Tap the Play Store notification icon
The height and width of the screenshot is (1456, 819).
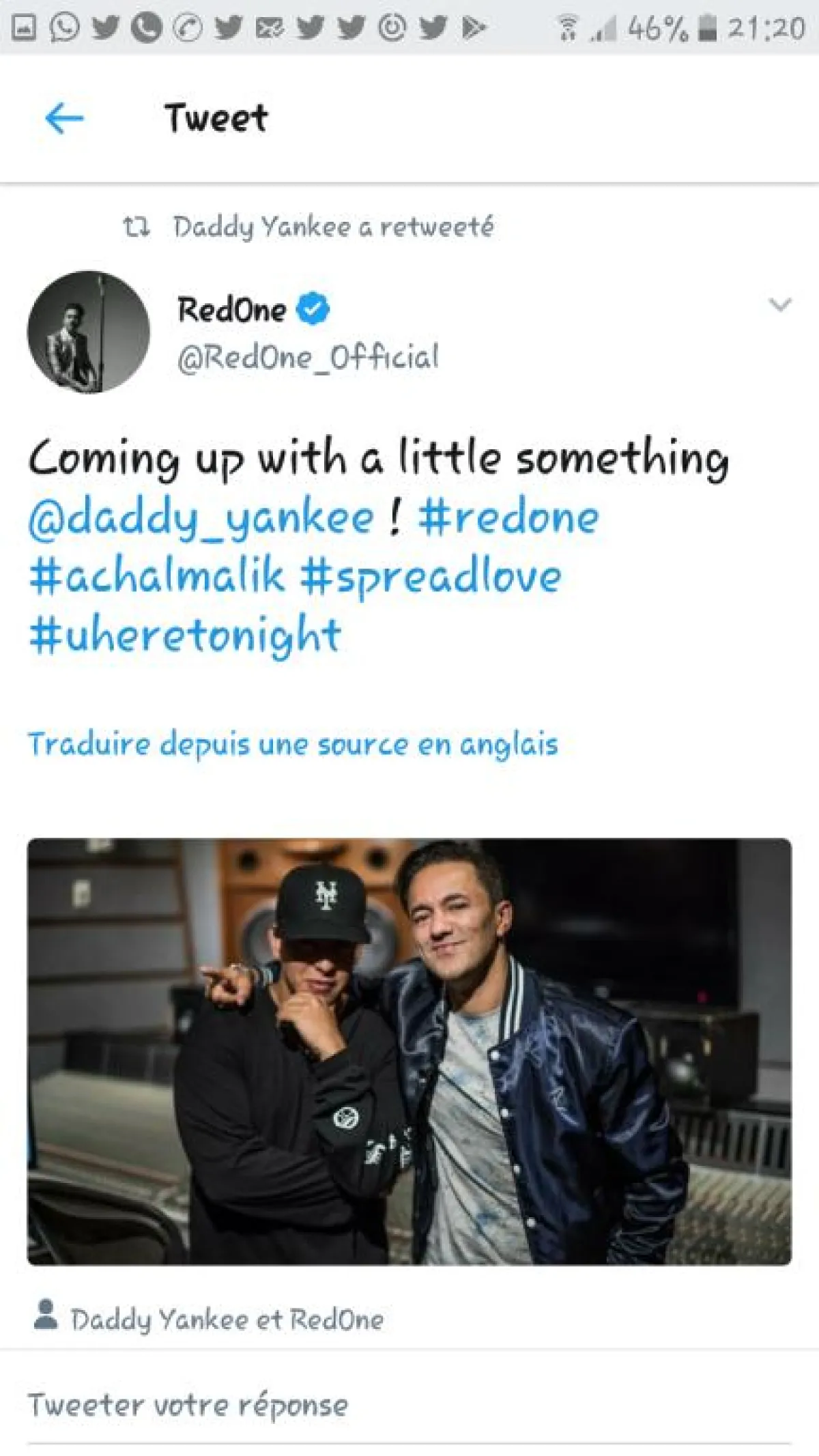coord(474,28)
